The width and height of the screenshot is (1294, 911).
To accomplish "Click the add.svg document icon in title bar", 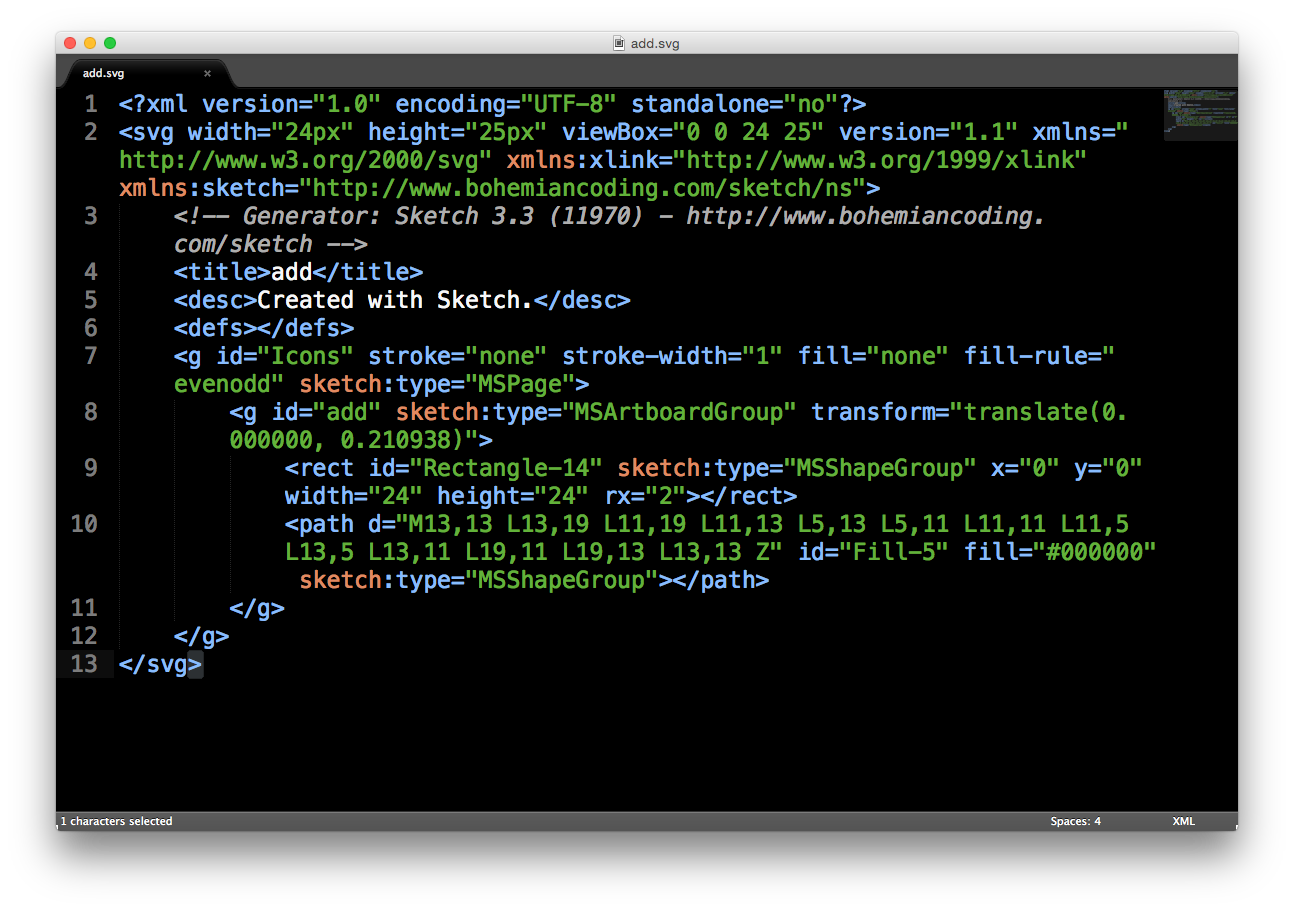I will pyautogui.click(x=619, y=43).
